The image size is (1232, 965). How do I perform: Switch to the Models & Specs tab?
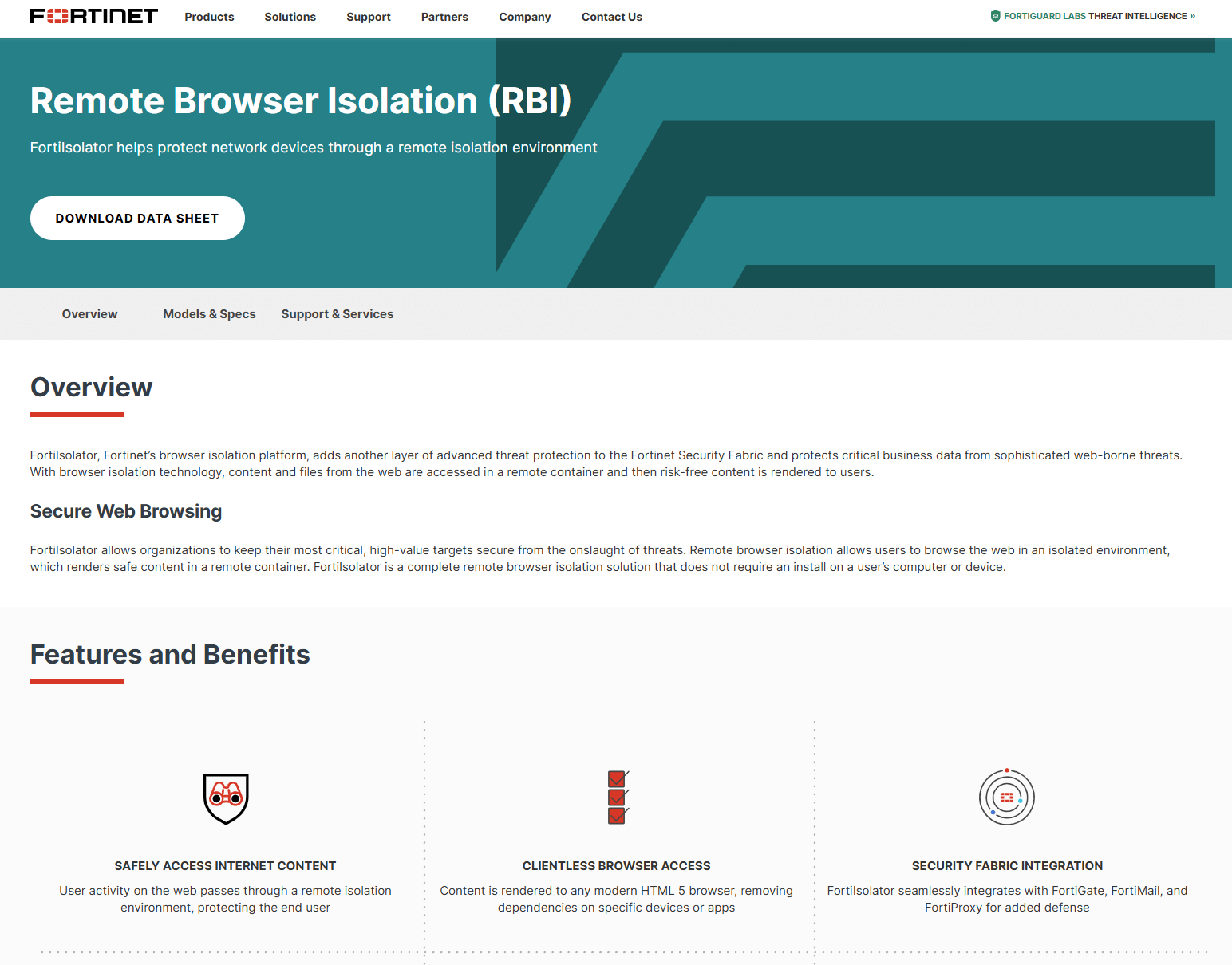coord(209,313)
